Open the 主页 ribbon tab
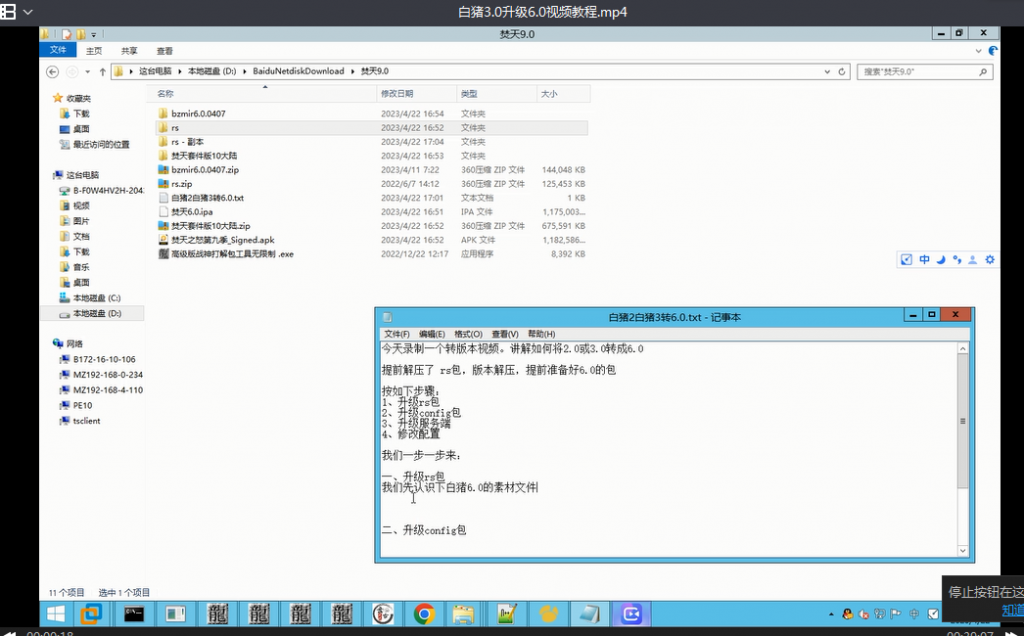 pos(94,50)
